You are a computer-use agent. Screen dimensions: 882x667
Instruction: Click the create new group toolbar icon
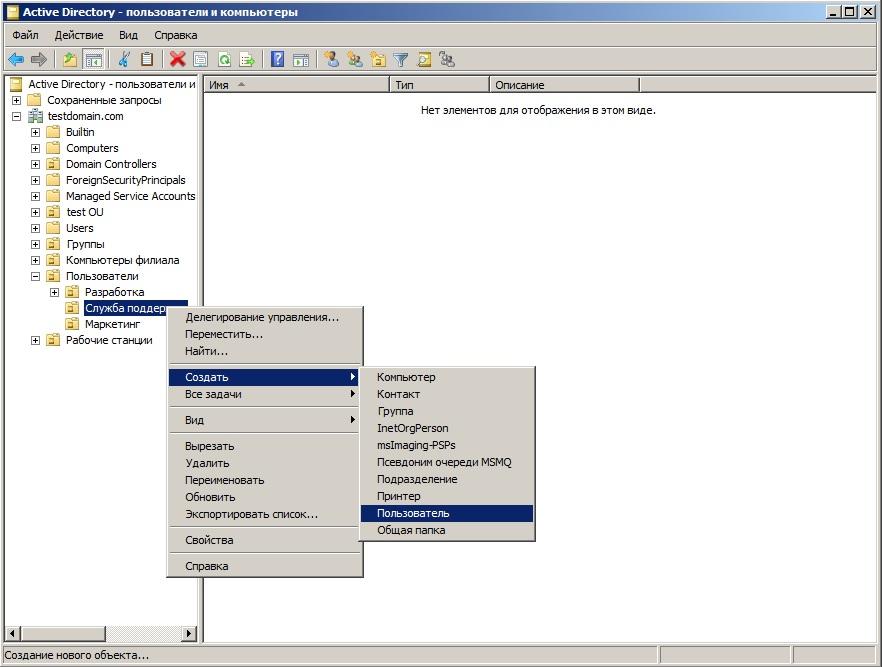click(355, 60)
